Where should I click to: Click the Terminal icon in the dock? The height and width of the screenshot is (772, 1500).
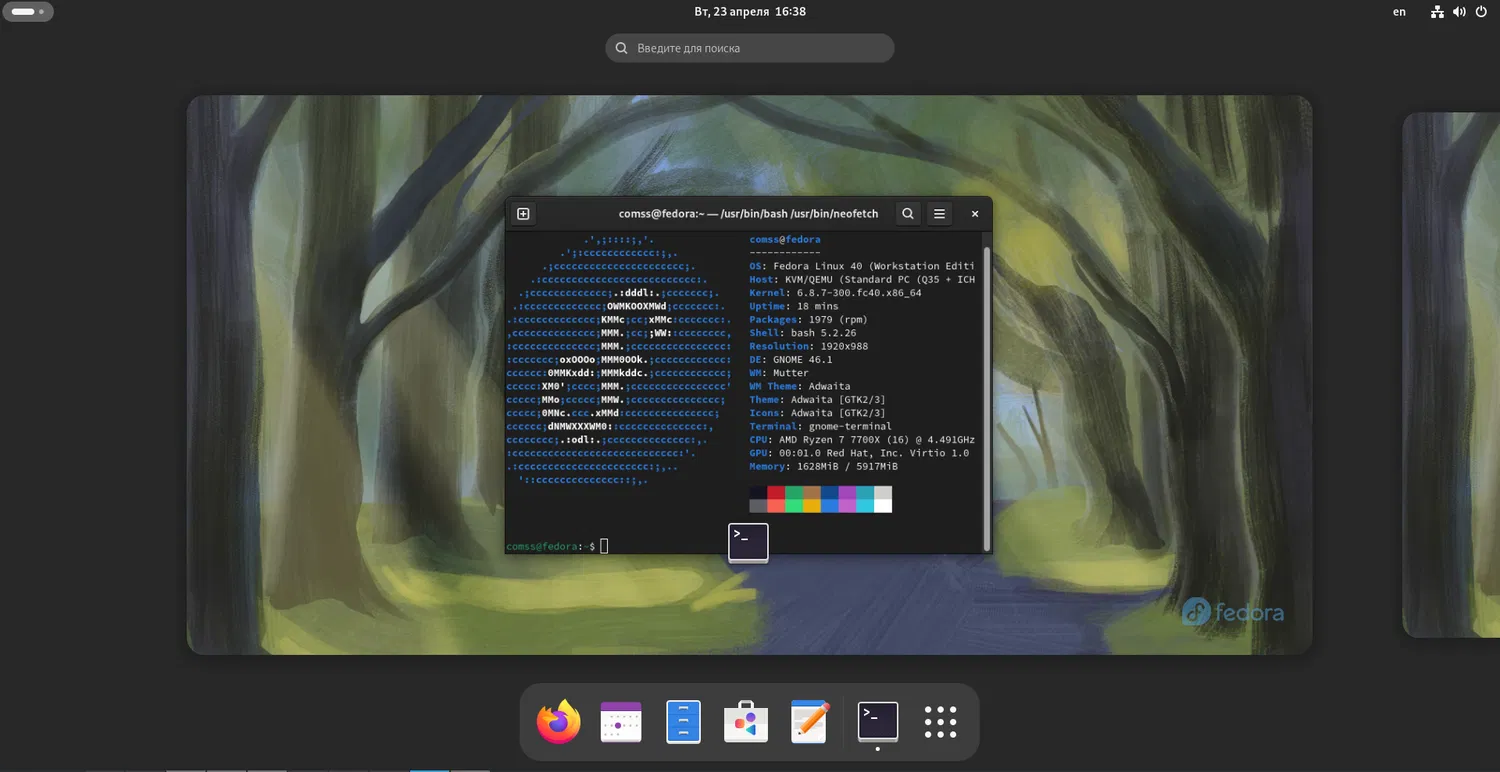[x=878, y=722]
